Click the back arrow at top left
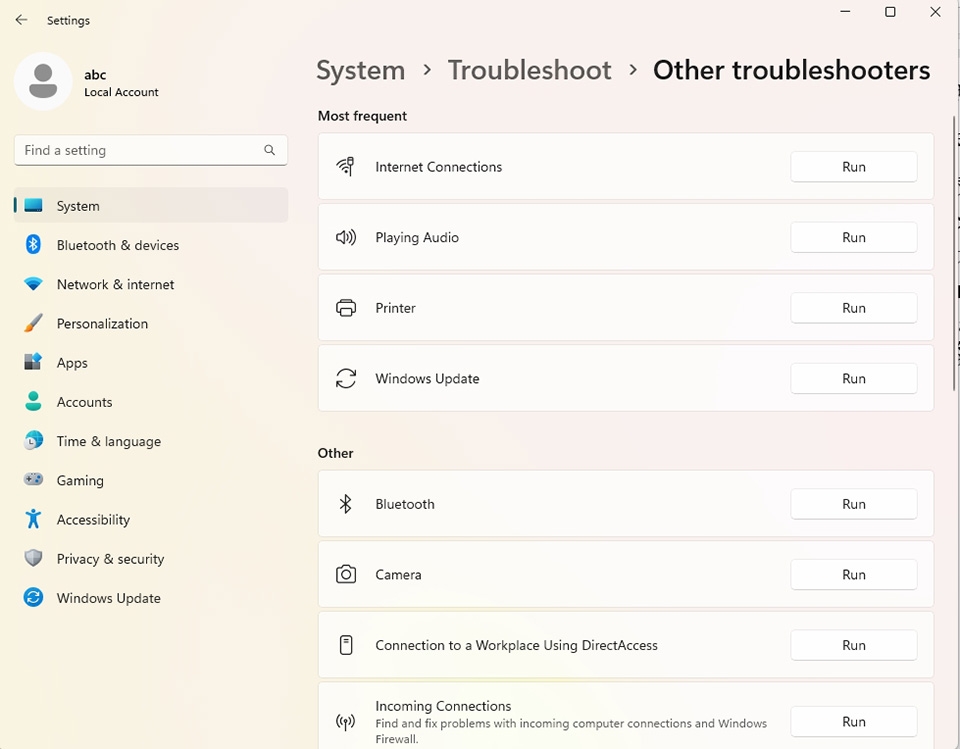 (21, 20)
